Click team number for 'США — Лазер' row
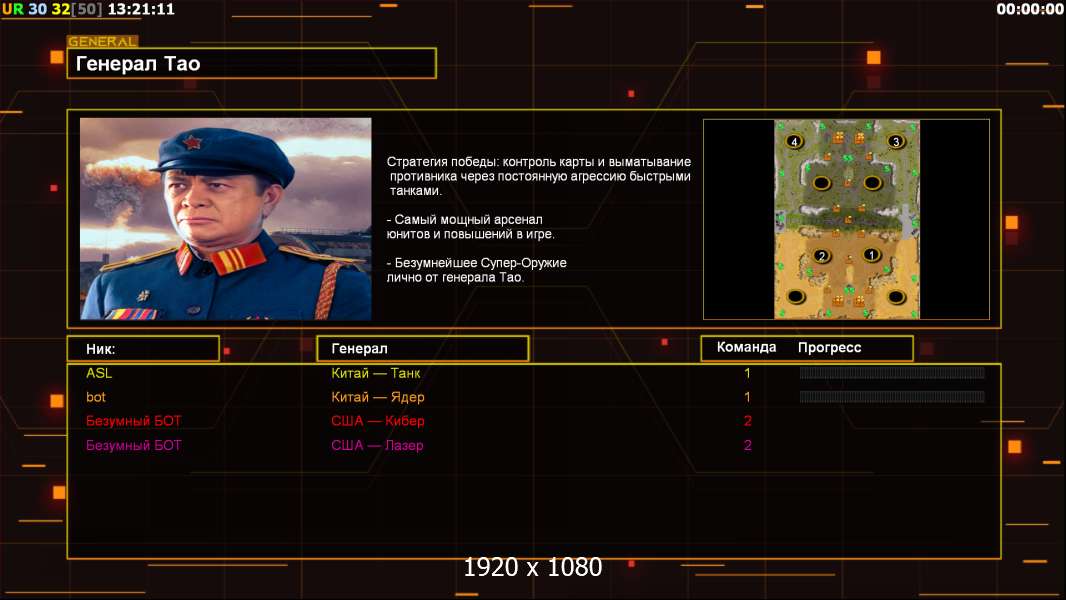Viewport: 1066px width, 600px height. (747, 445)
